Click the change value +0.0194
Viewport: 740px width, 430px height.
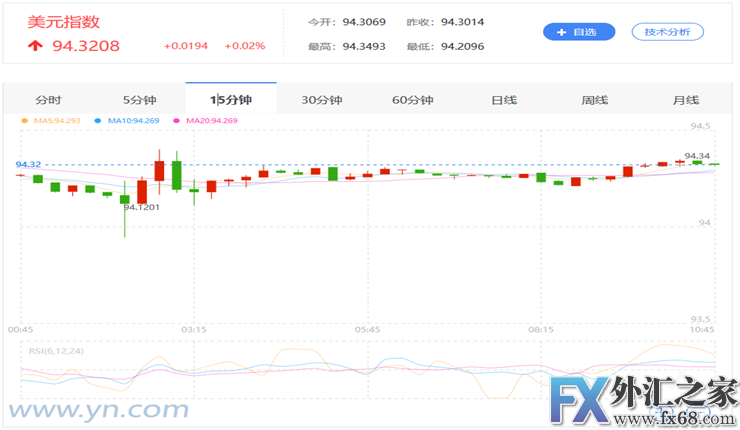tap(185, 46)
